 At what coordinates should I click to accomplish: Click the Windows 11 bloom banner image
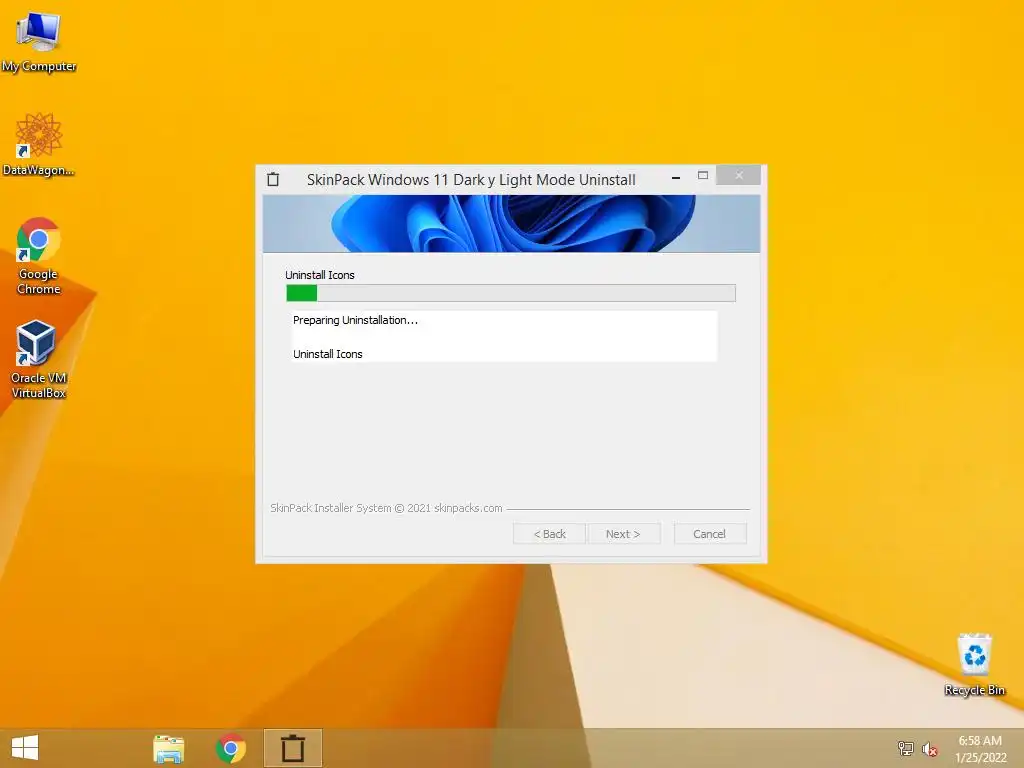[511, 223]
